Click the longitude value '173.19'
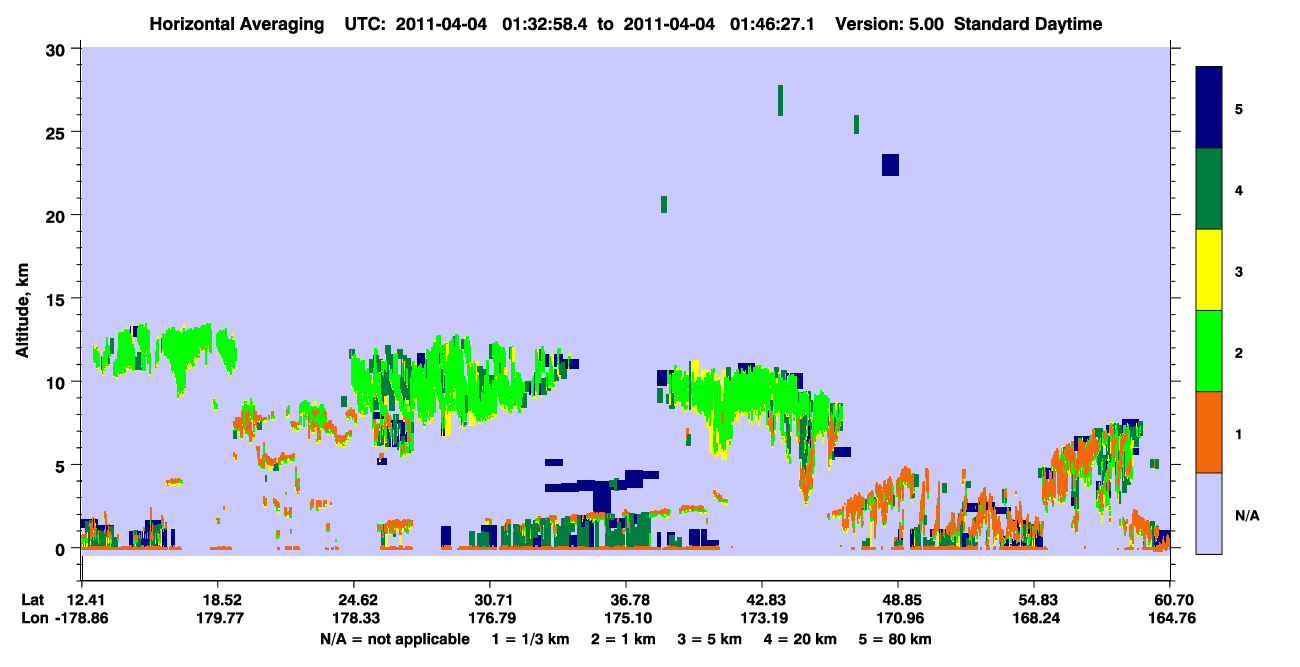This screenshot has width=1300, height=667. (x=762, y=618)
